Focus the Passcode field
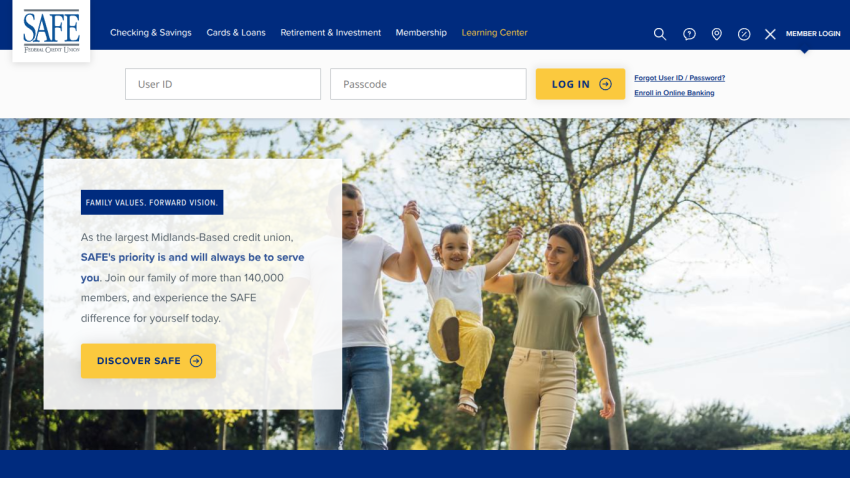Viewport: 850px width, 478px height. click(428, 84)
